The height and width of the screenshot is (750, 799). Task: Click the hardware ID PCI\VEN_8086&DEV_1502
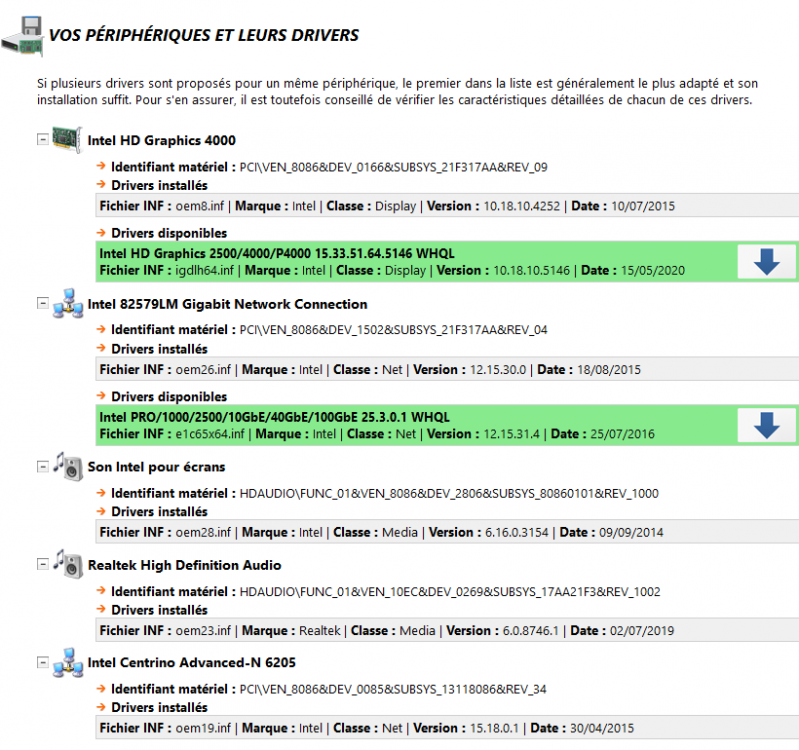pyautogui.click(x=393, y=330)
